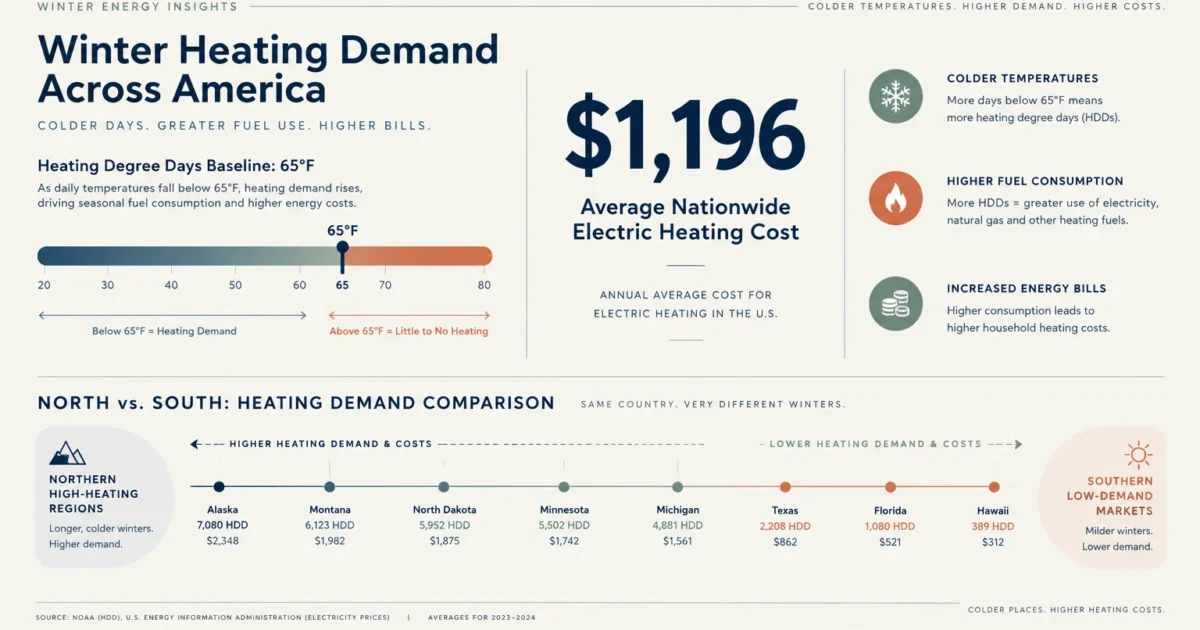Click the $1,561 cost for Michigan
Viewport: 1200px width, 630px height.
tap(678, 542)
